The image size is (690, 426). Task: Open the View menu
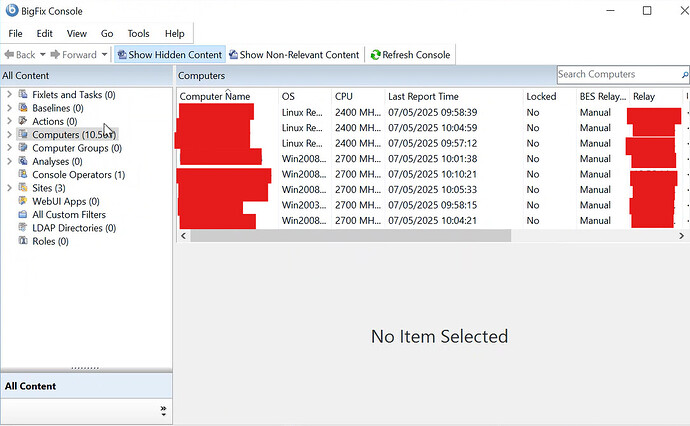click(77, 33)
